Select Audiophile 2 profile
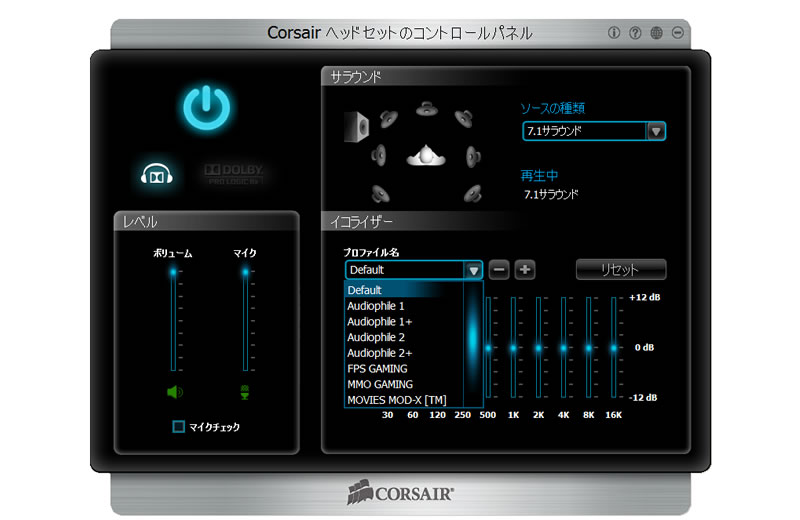The width and height of the screenshot is (800, 520). (404, 337)
